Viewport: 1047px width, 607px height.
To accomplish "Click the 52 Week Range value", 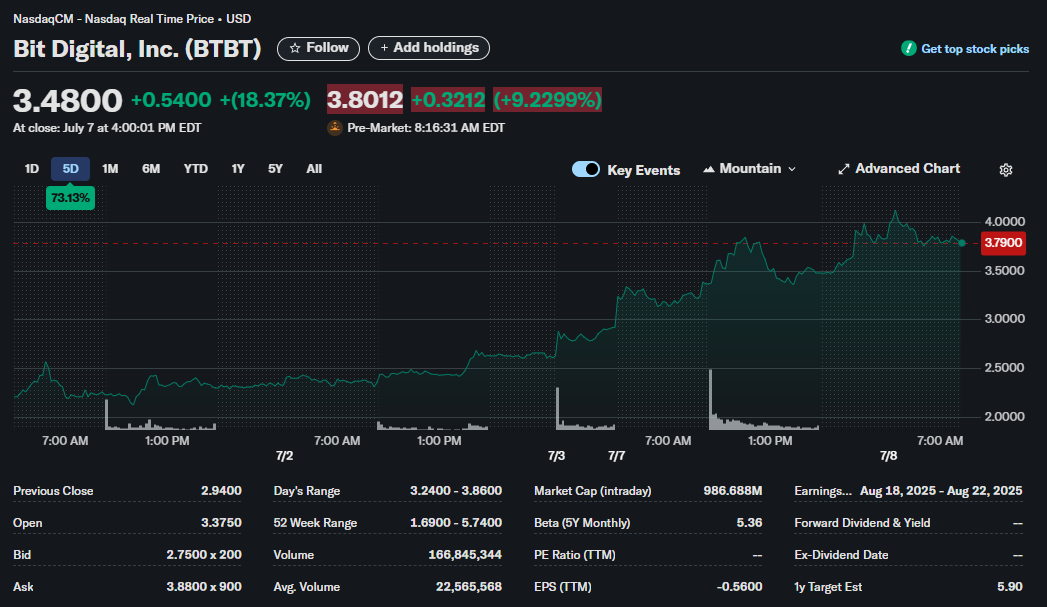I will pos(455,523).
